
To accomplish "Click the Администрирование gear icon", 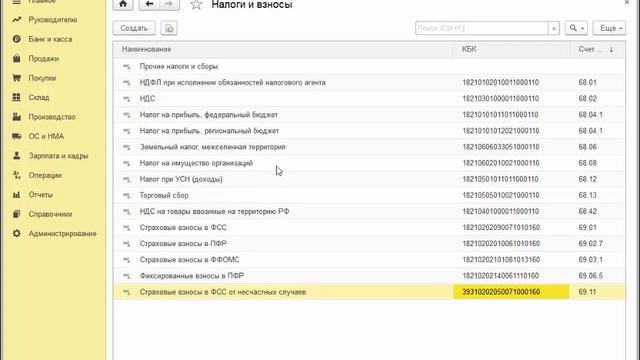I will [16, 233].
